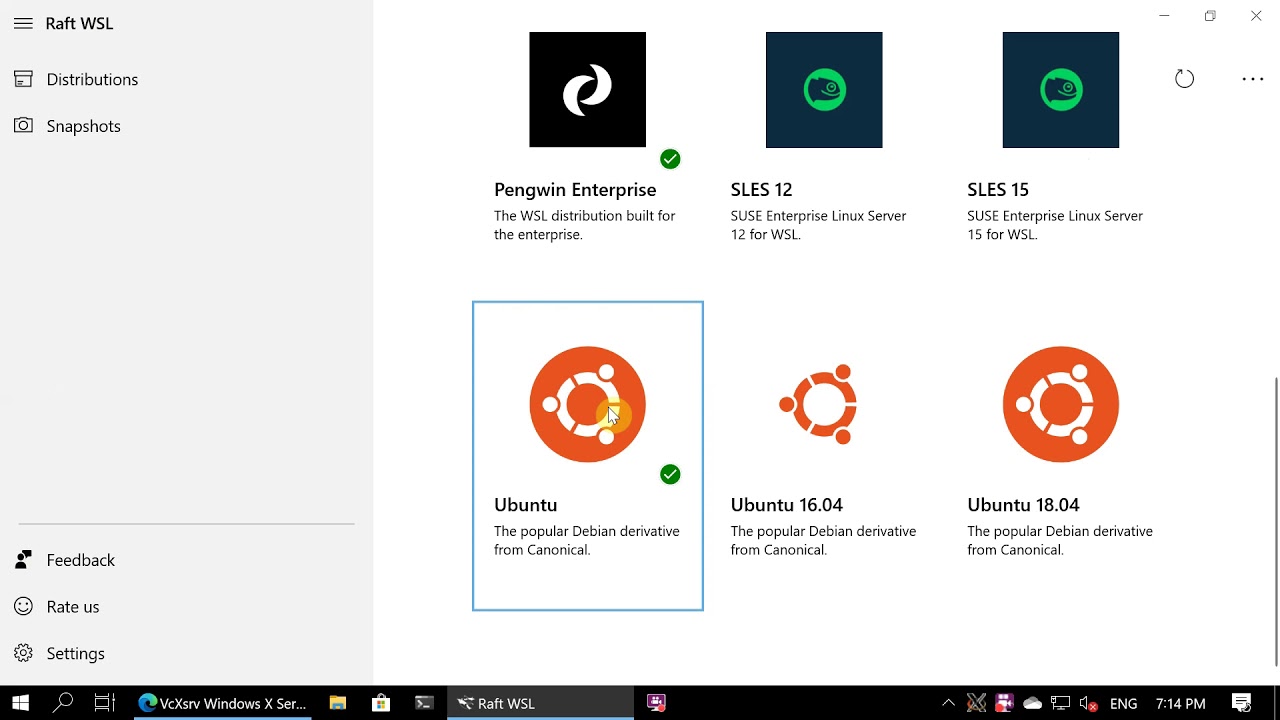This screenshot has width=1280, height=720.
Task: Click the Ubuntu installed green checkmark
Action: (x=670, y=474)
